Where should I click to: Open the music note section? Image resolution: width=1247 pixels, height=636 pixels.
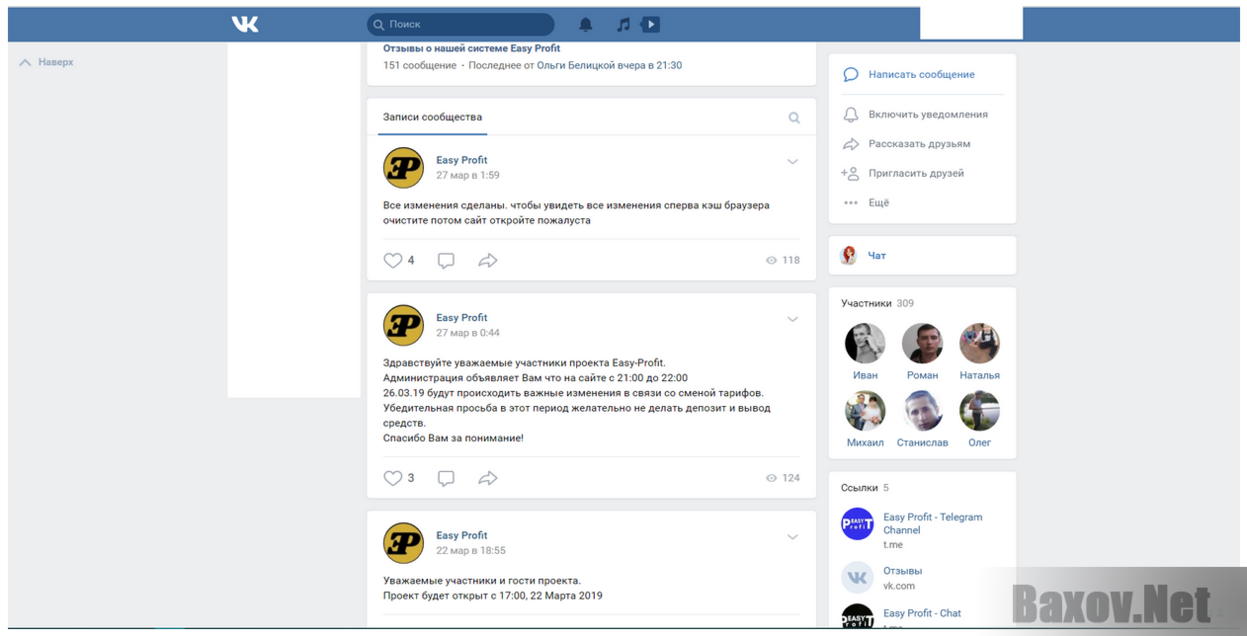[623, 24]
